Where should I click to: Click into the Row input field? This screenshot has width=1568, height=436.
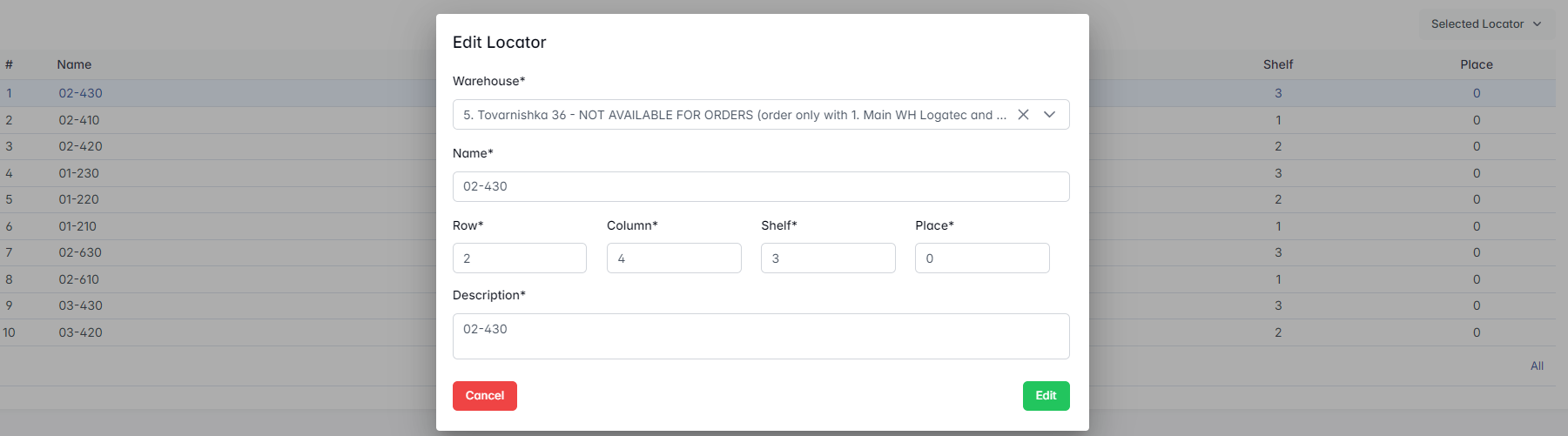coord(519,258)
